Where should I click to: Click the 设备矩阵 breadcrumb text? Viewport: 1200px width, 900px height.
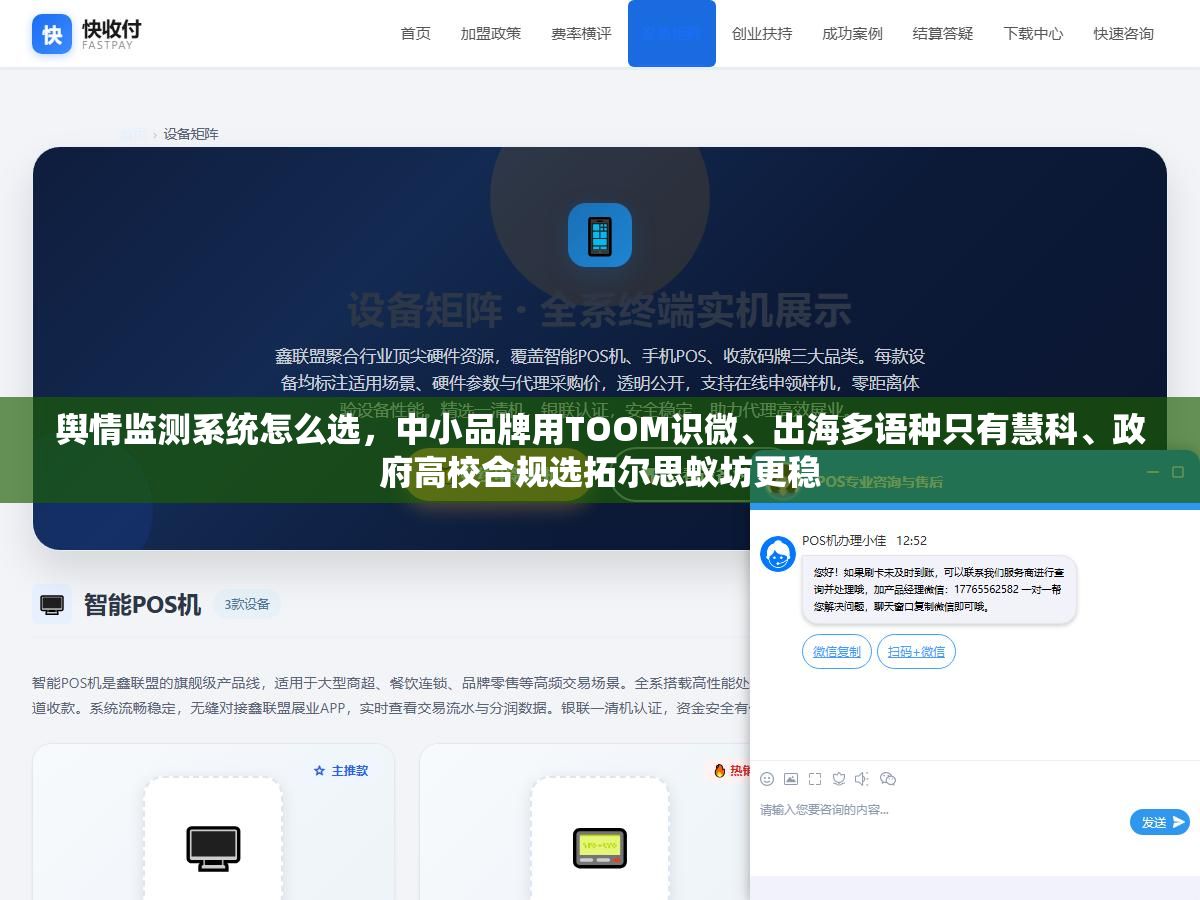191,134
